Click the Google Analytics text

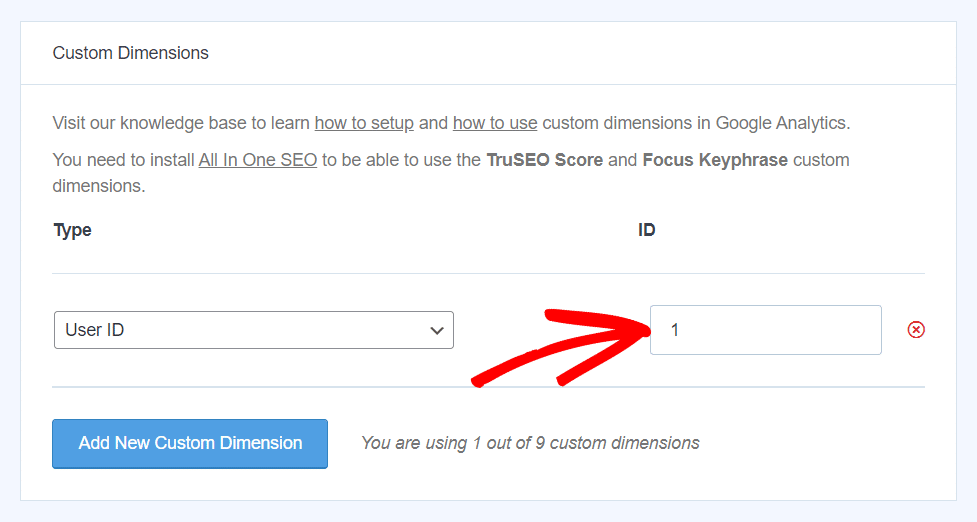point(782,123)
